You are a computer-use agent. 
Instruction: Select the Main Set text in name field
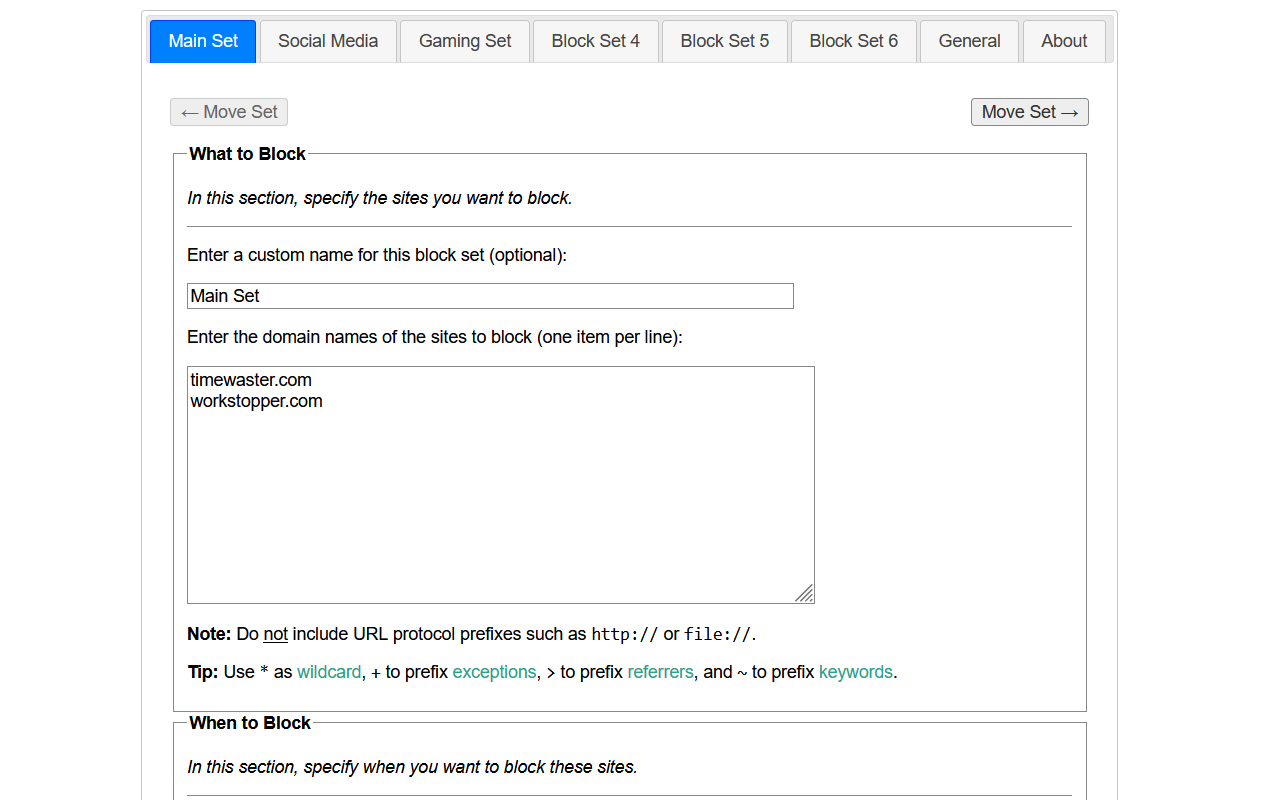coord(225,296)
